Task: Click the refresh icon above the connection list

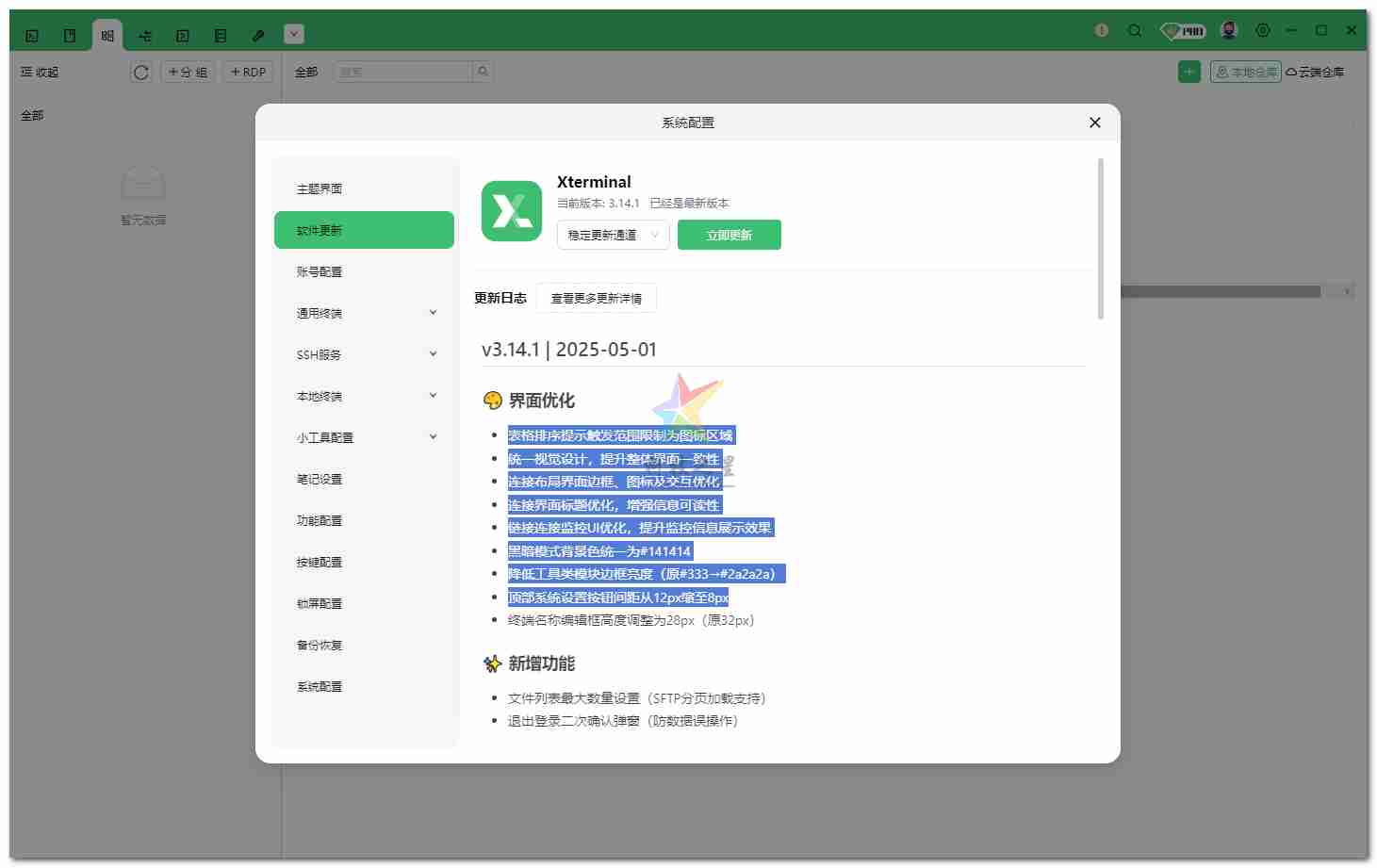Action: [140, 72]
